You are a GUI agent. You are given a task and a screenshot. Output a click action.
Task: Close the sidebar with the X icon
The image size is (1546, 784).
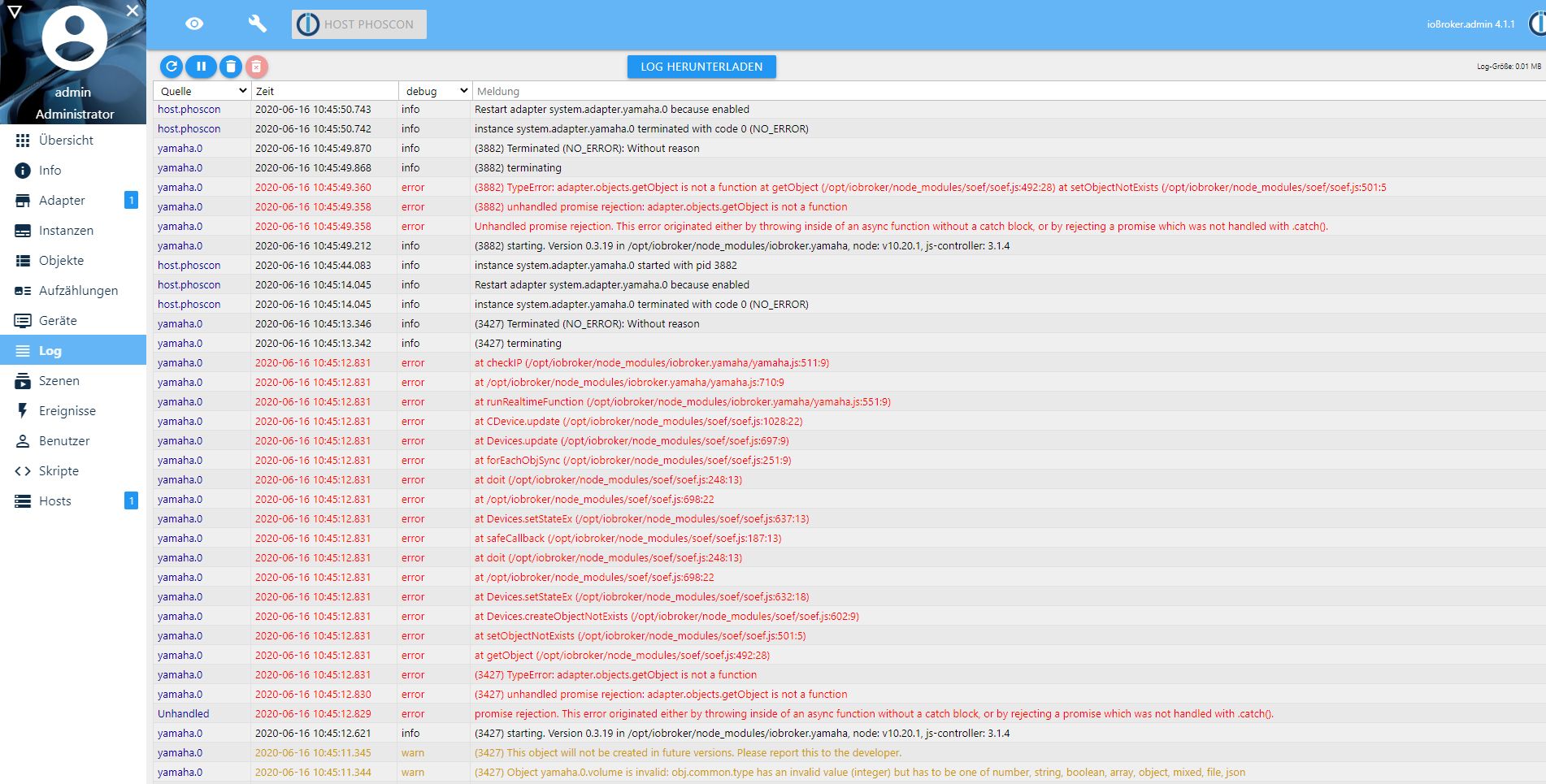[x=132, y=11]
